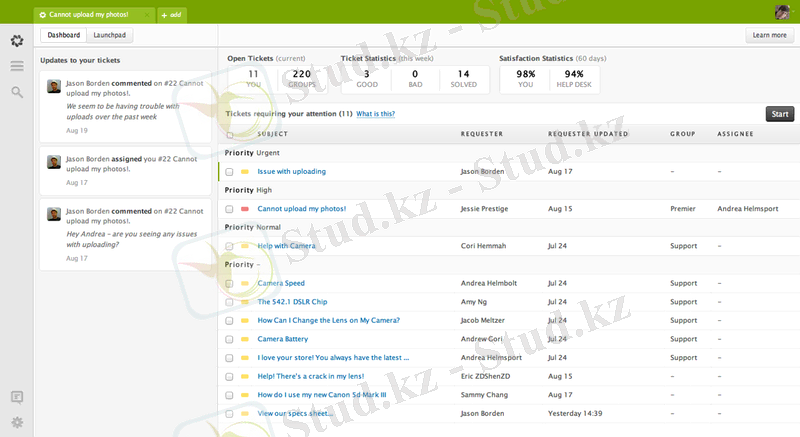Sort by the Requester Updated column header
This screenshot has width=800, height=437.
[588, 134]
